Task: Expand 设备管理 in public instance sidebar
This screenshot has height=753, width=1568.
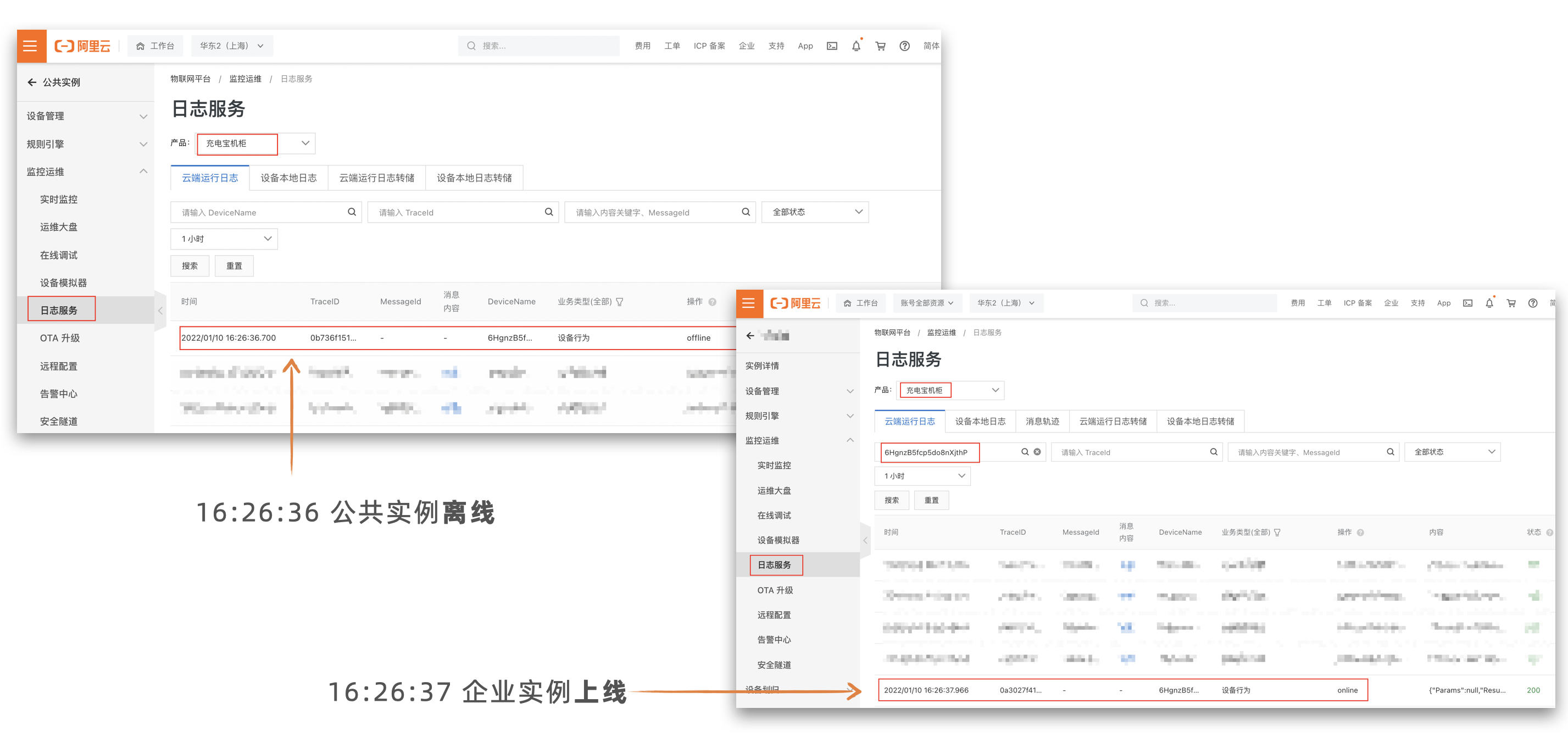Action: point(86,115)
